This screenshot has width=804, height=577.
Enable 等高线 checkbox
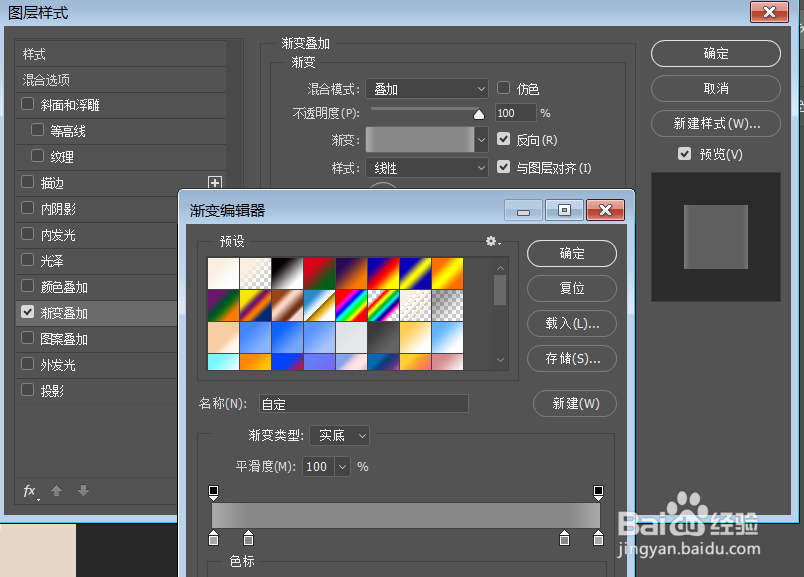[x=37, y=130]
